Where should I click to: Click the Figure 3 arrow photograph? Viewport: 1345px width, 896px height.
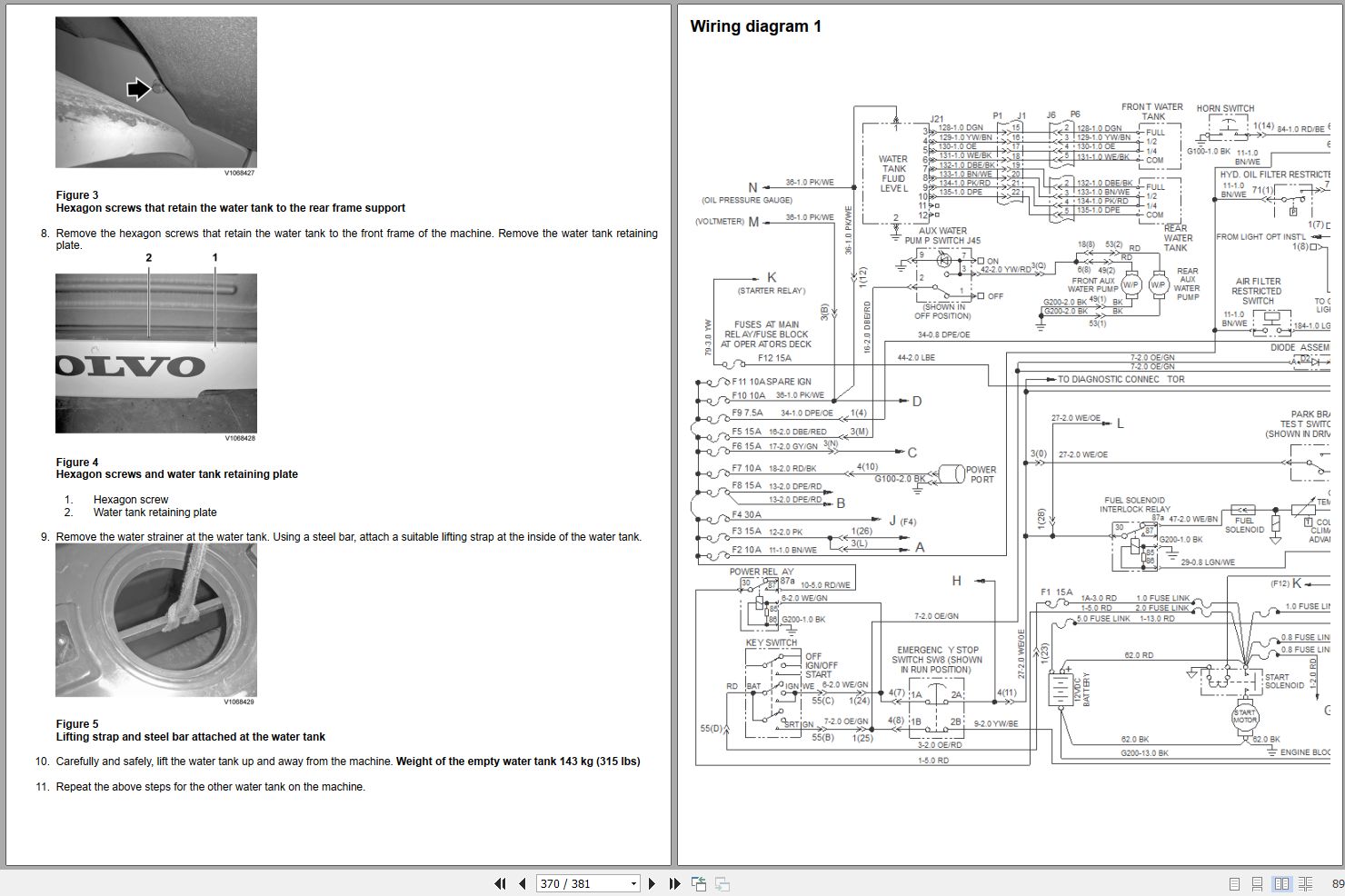click(x=155, y=91)
